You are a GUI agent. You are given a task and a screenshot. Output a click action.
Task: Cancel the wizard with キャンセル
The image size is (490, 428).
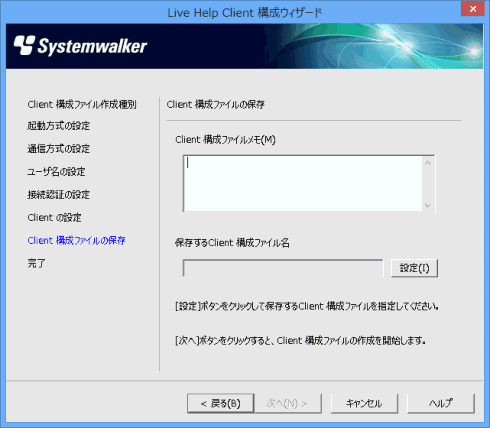pyautogui.click(x=364, y=403)
